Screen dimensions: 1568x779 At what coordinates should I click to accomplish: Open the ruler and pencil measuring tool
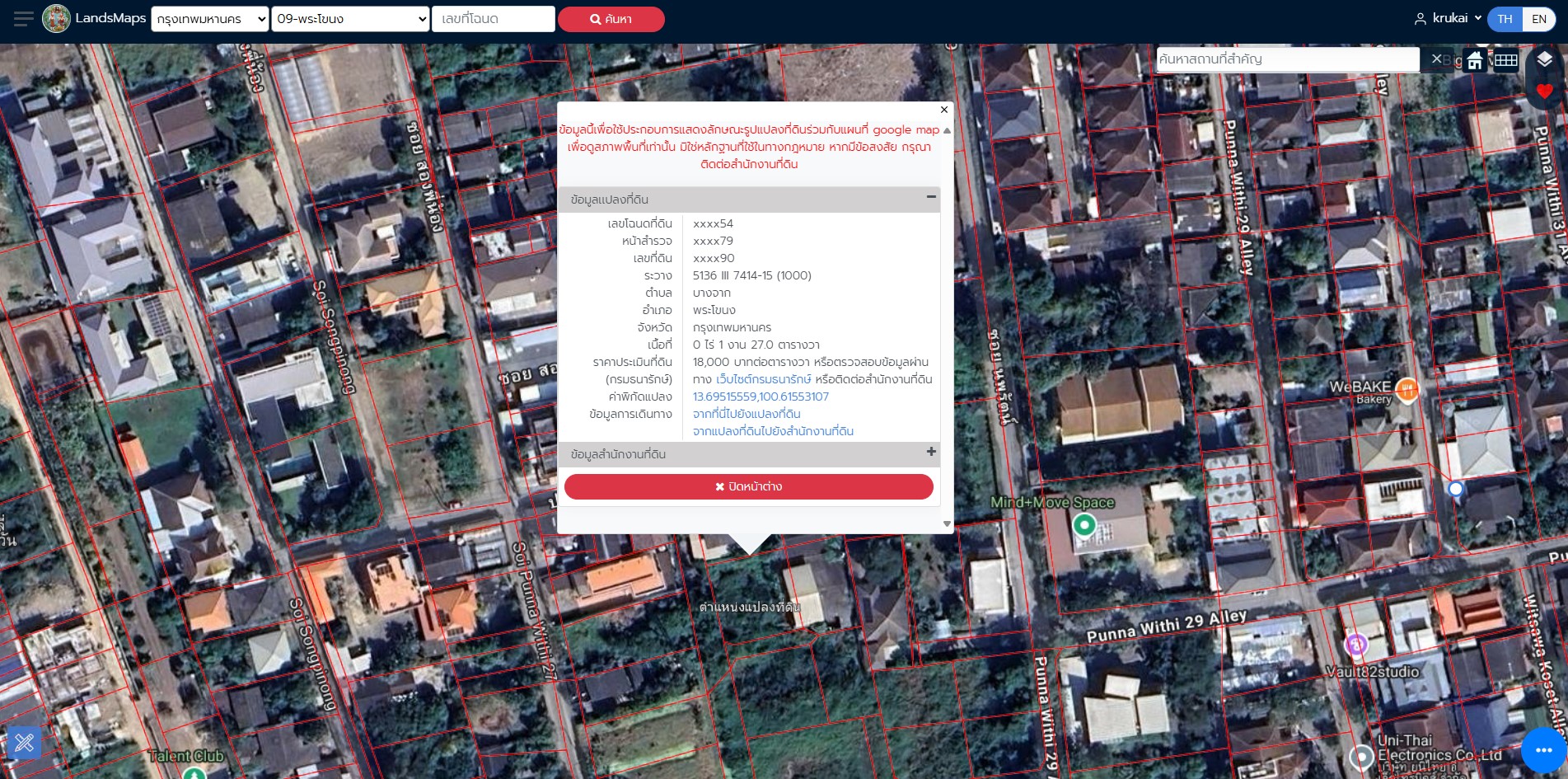[x=25, y=743]
